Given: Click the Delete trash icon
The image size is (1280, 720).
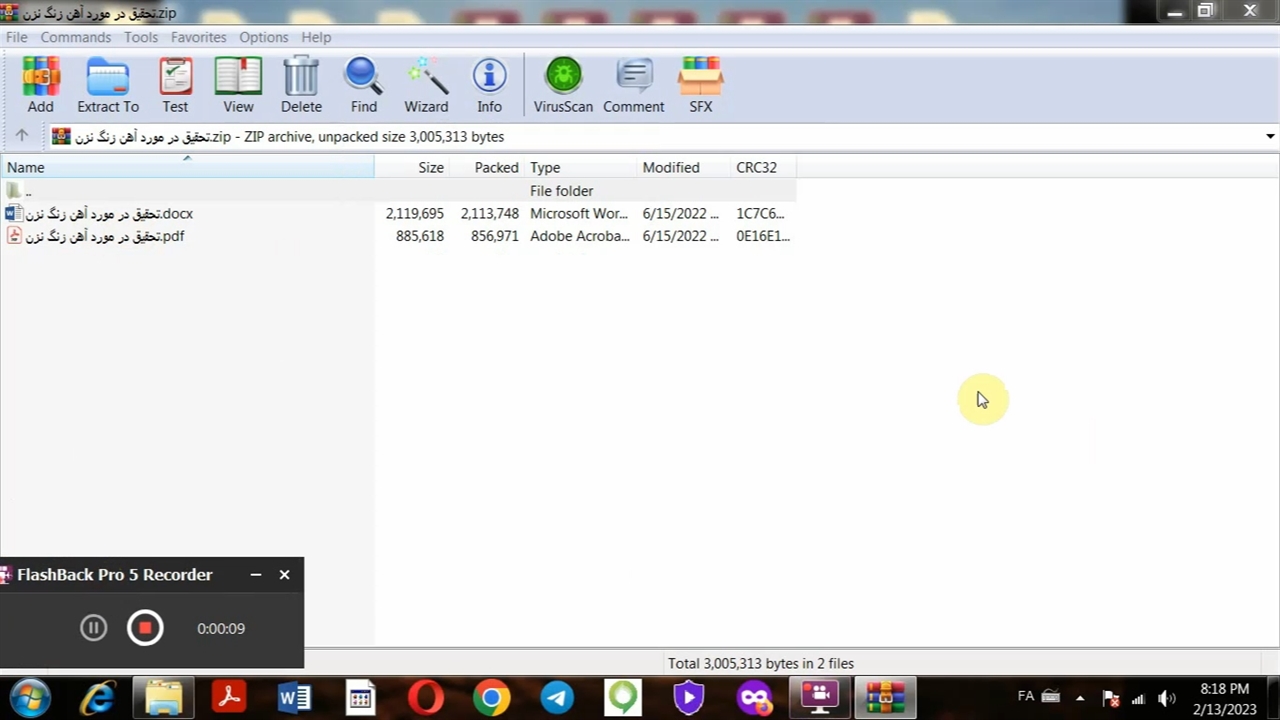Looking at the screenshot, I should tap(301, 84).
